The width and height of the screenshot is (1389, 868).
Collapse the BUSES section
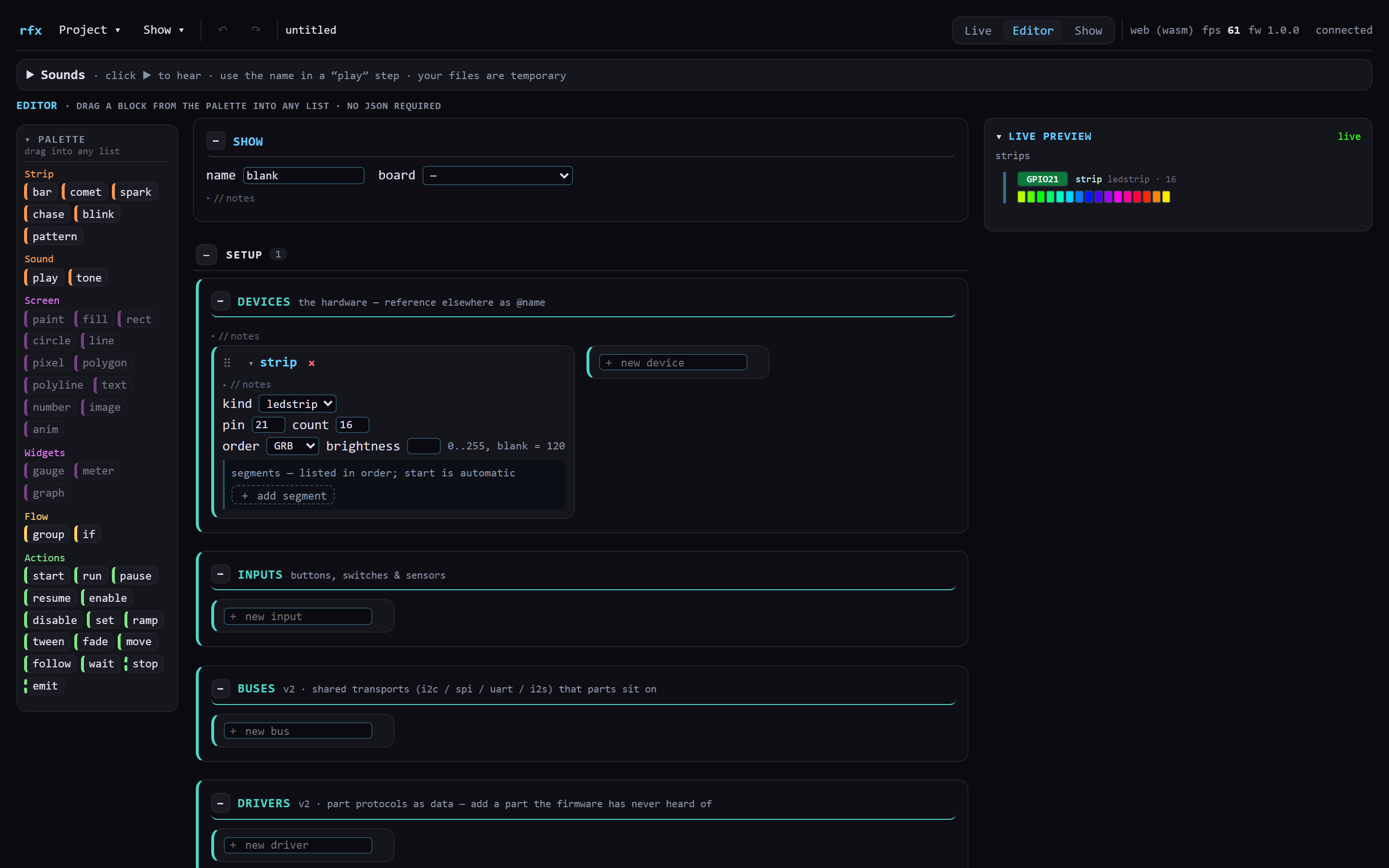(220, 688)
